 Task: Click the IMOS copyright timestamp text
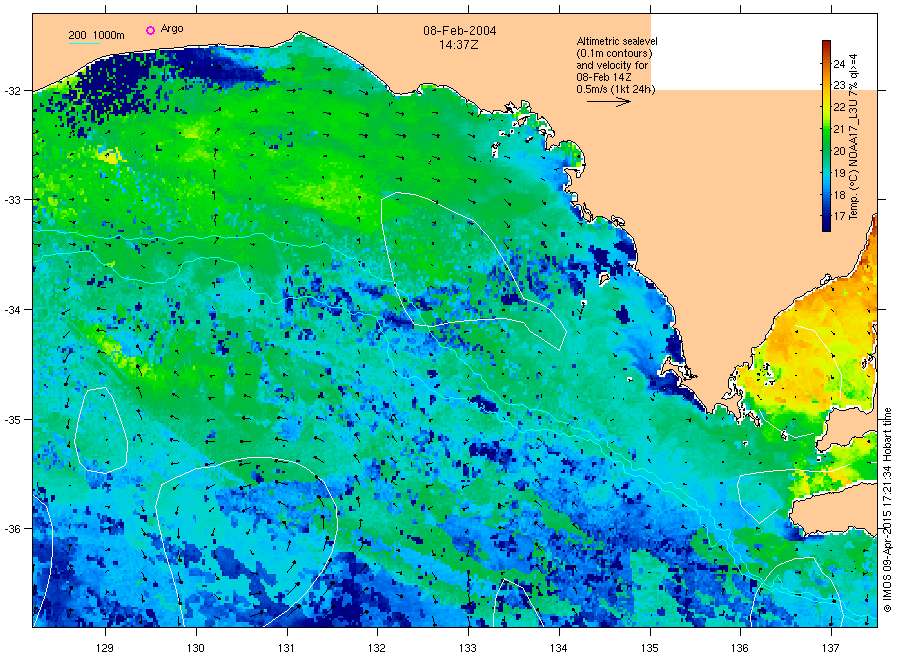[887, 510]
